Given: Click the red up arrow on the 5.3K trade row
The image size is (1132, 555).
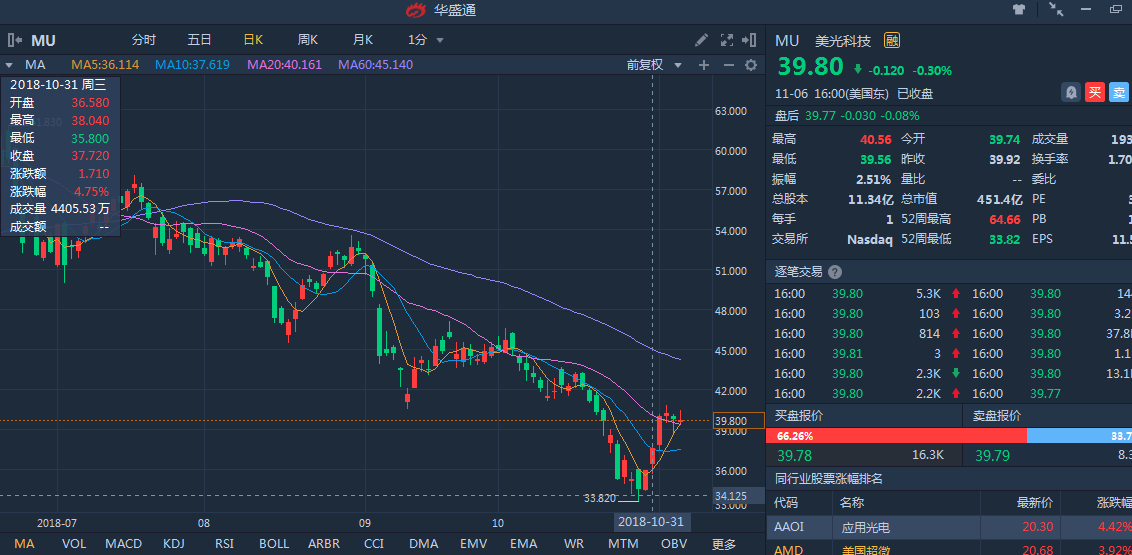Looking at the screenshot, I should pos(956,294).
